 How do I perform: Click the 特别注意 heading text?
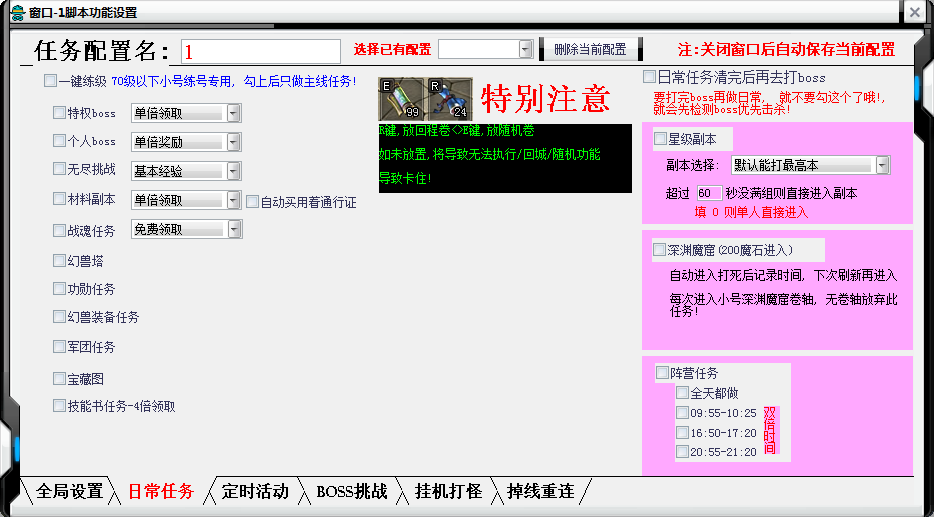(546, 98)
